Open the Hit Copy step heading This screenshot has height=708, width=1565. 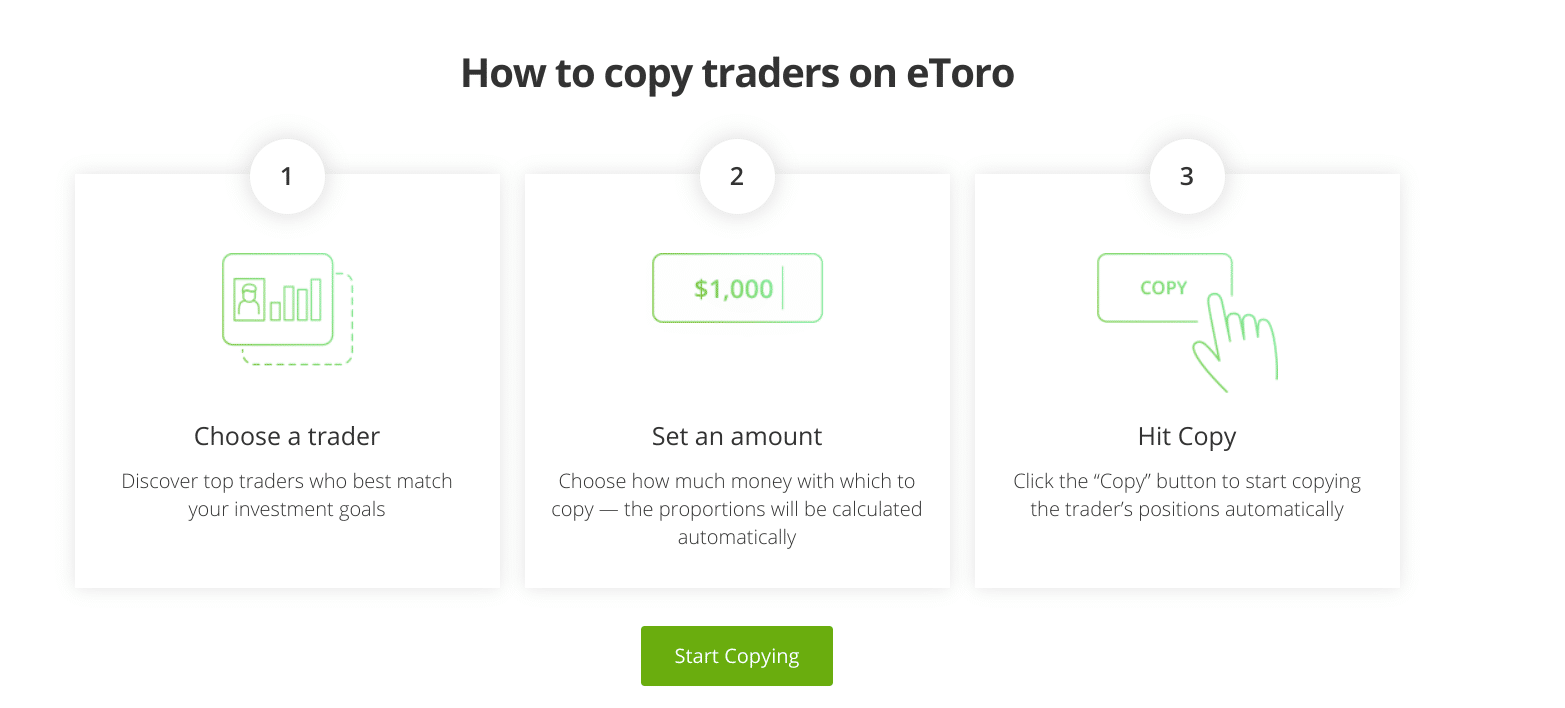[1186, 436]
